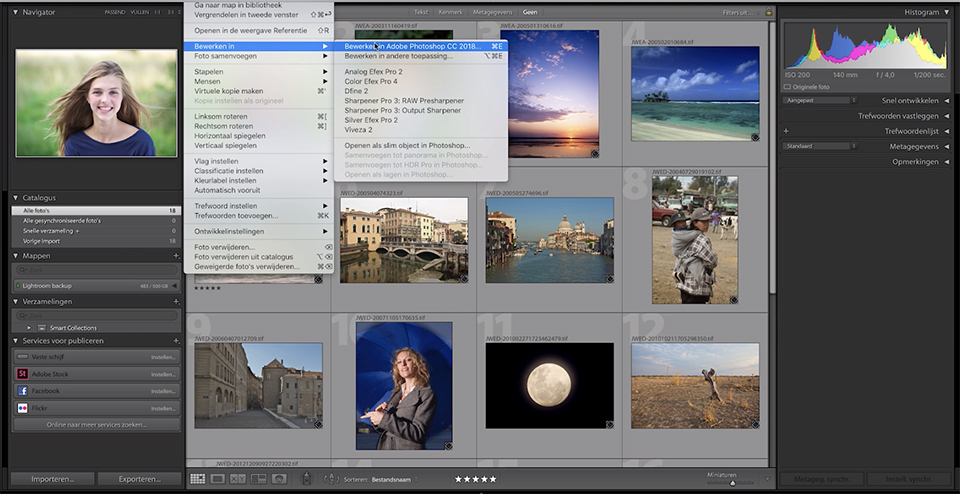Click the Exporteren button
Image resolution: width=960 pixels, height=494 pixels.
click(x=139, y=479)
